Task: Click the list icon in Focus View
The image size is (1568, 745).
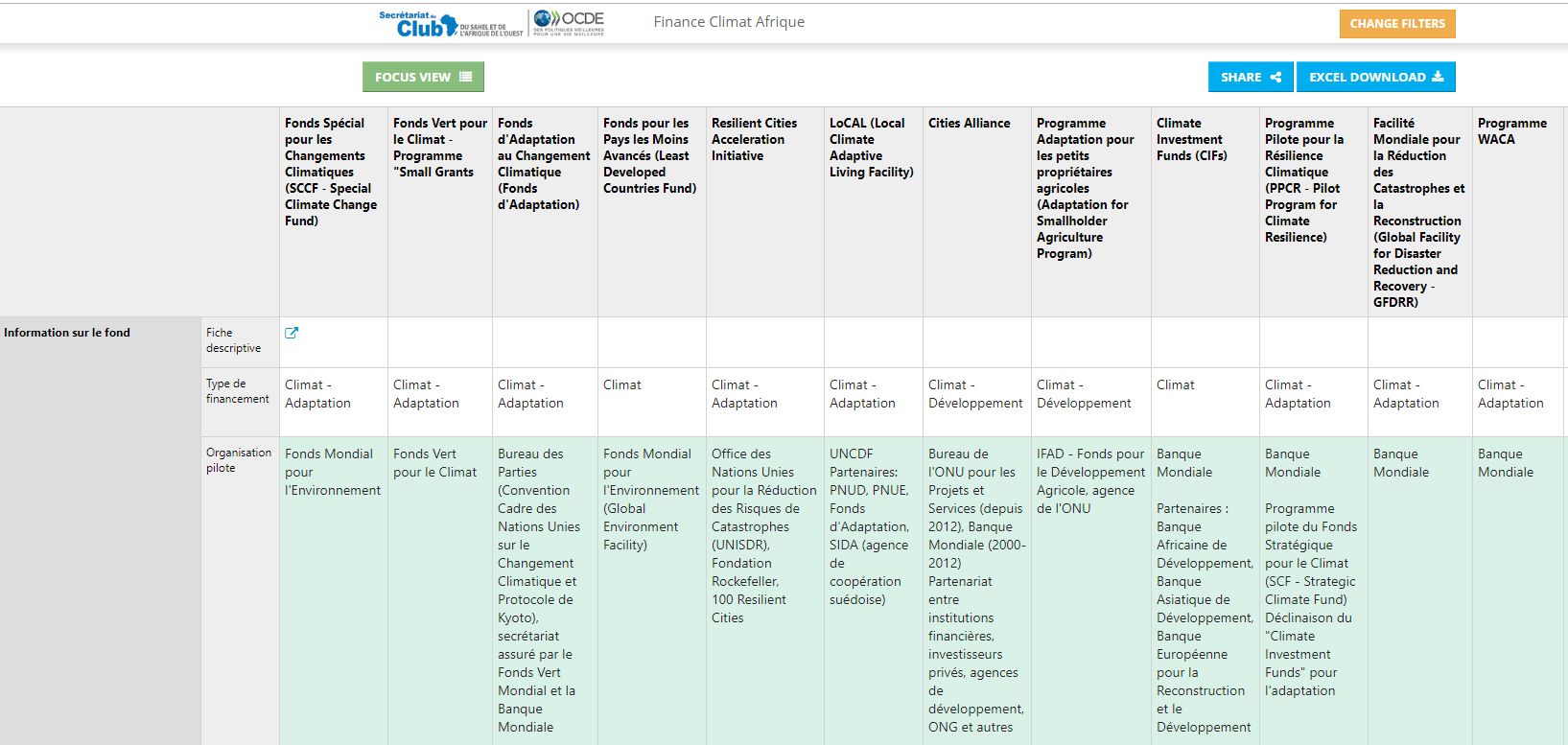Action: tap(466, 78)
